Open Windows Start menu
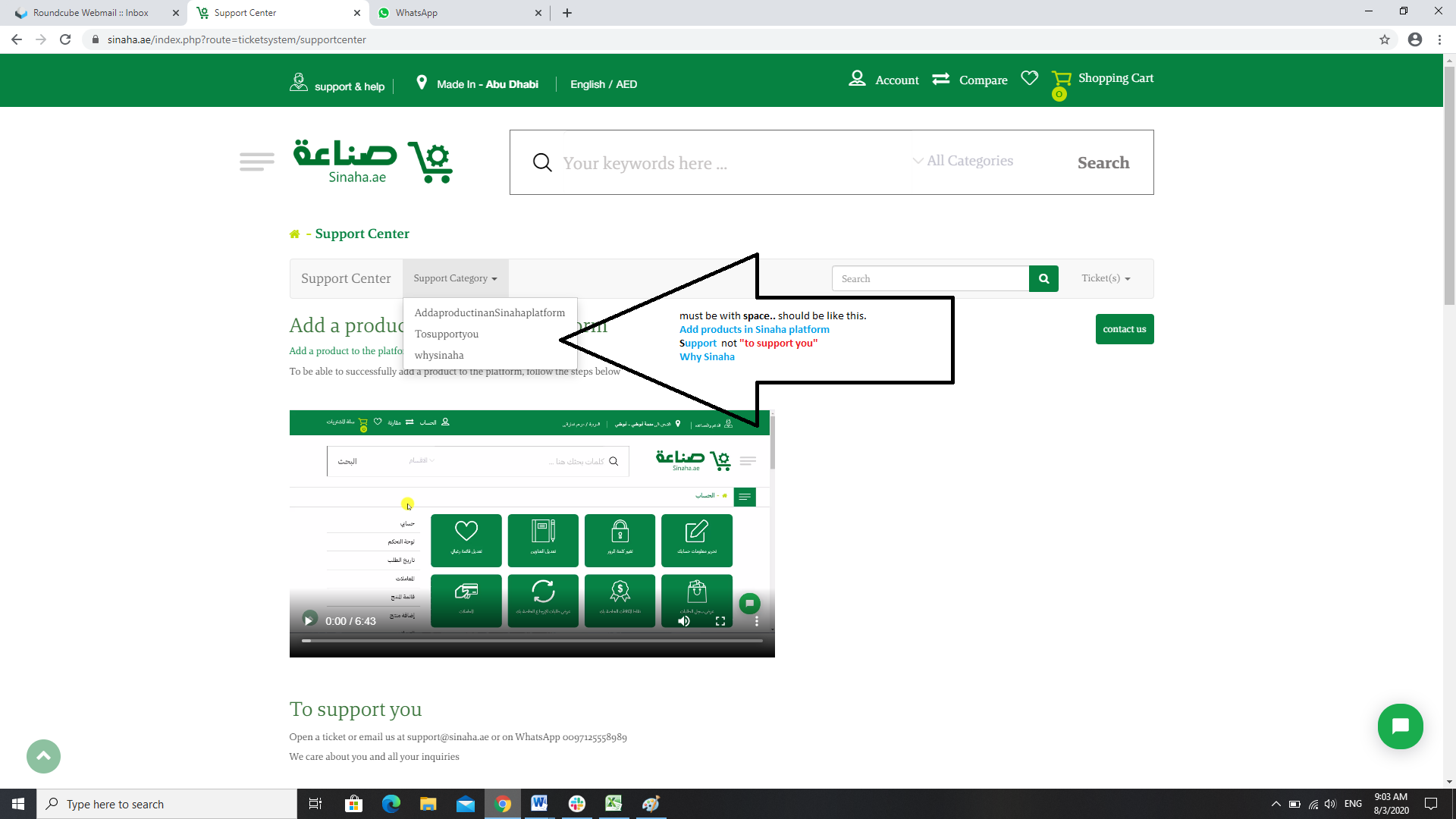Image resolution: width=1456 pixels, height=819 pixels. tap(18, 804)
